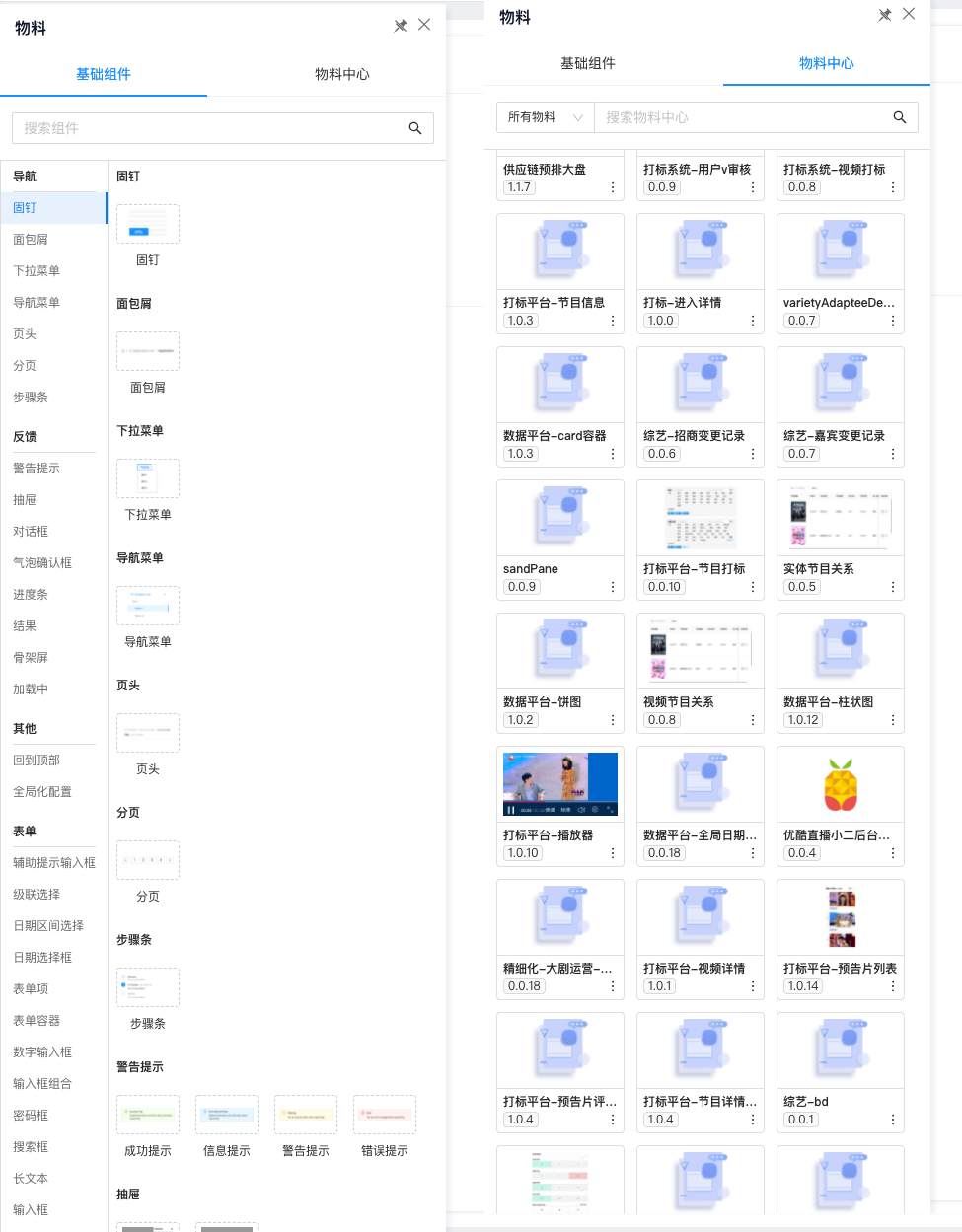Click the 综艺-嘉宾变更记录 card title
962x1232 pixels.
834,436
